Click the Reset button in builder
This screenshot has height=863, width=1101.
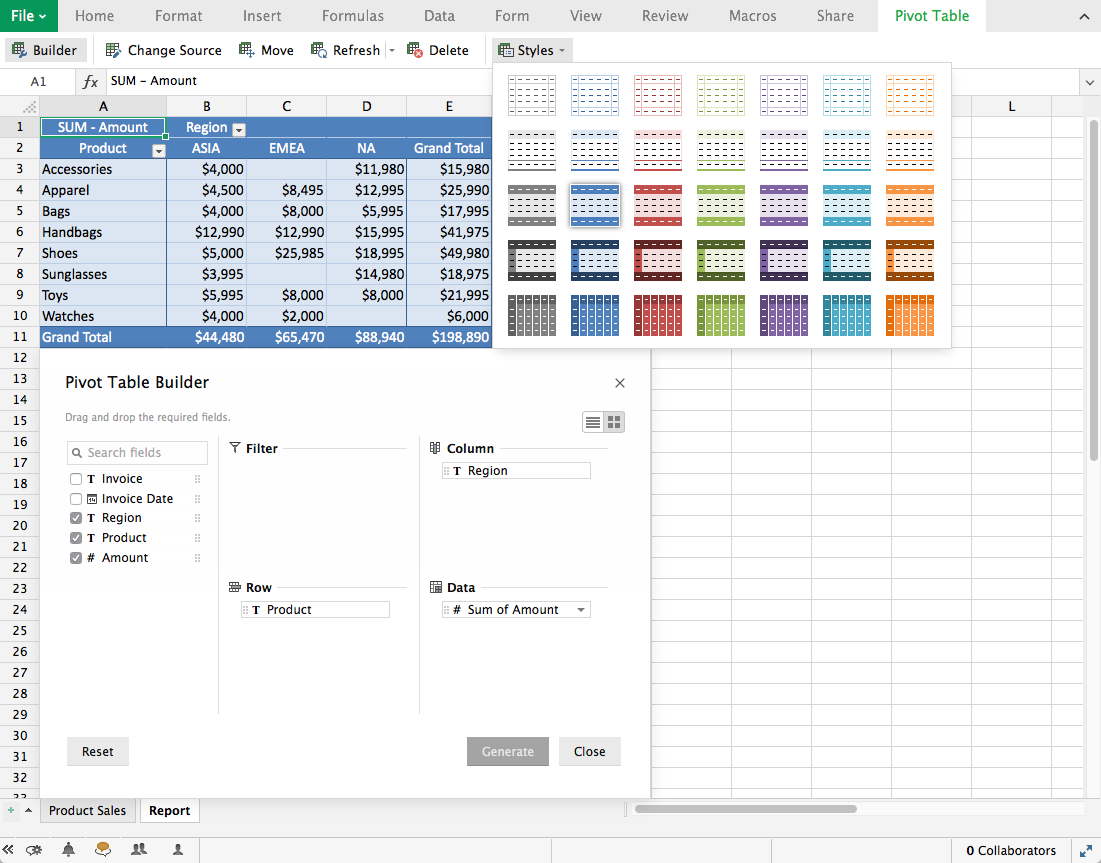pos(98,752)
